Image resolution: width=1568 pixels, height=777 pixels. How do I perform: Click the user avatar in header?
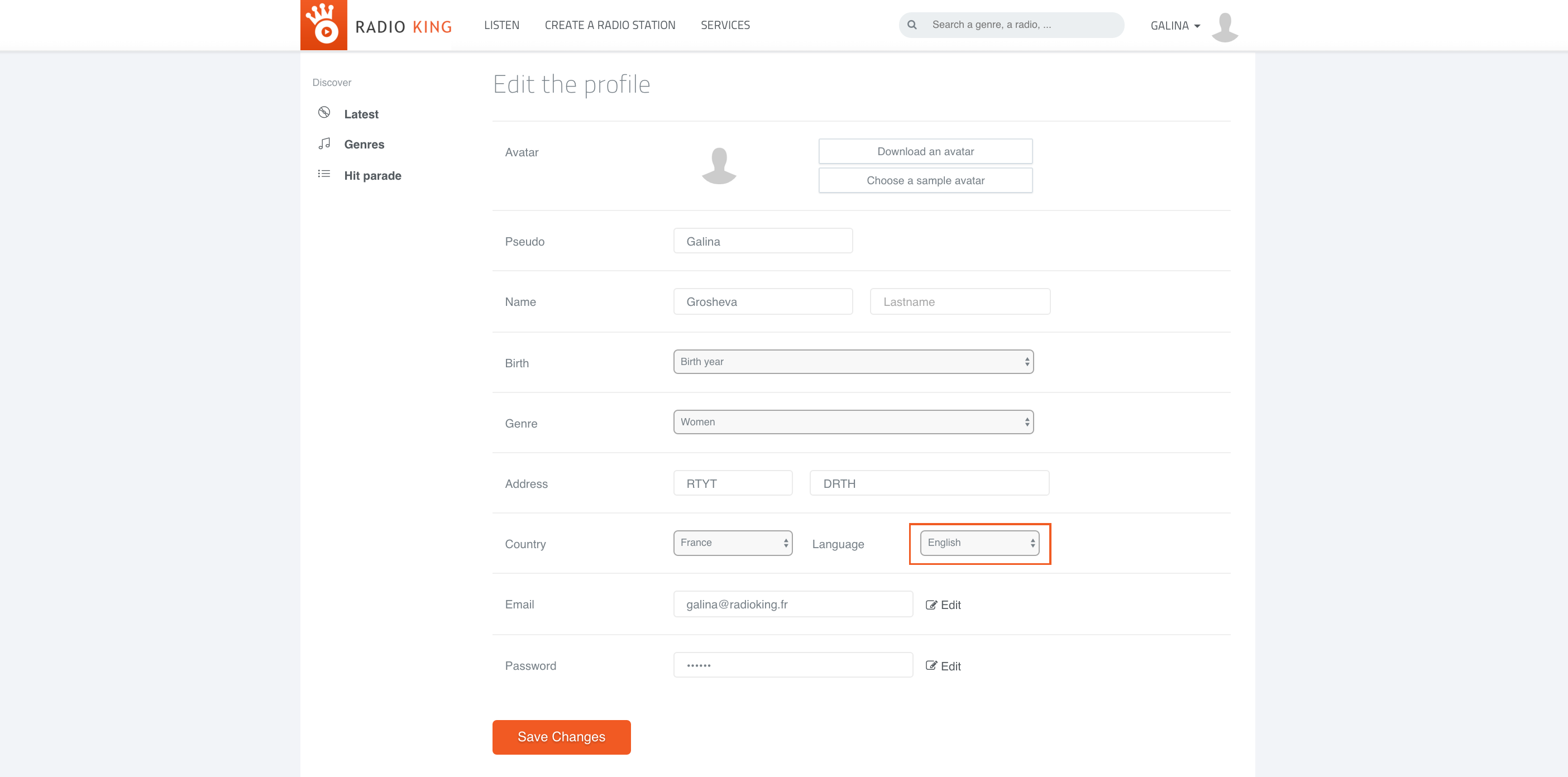(x=1225, y=26)
